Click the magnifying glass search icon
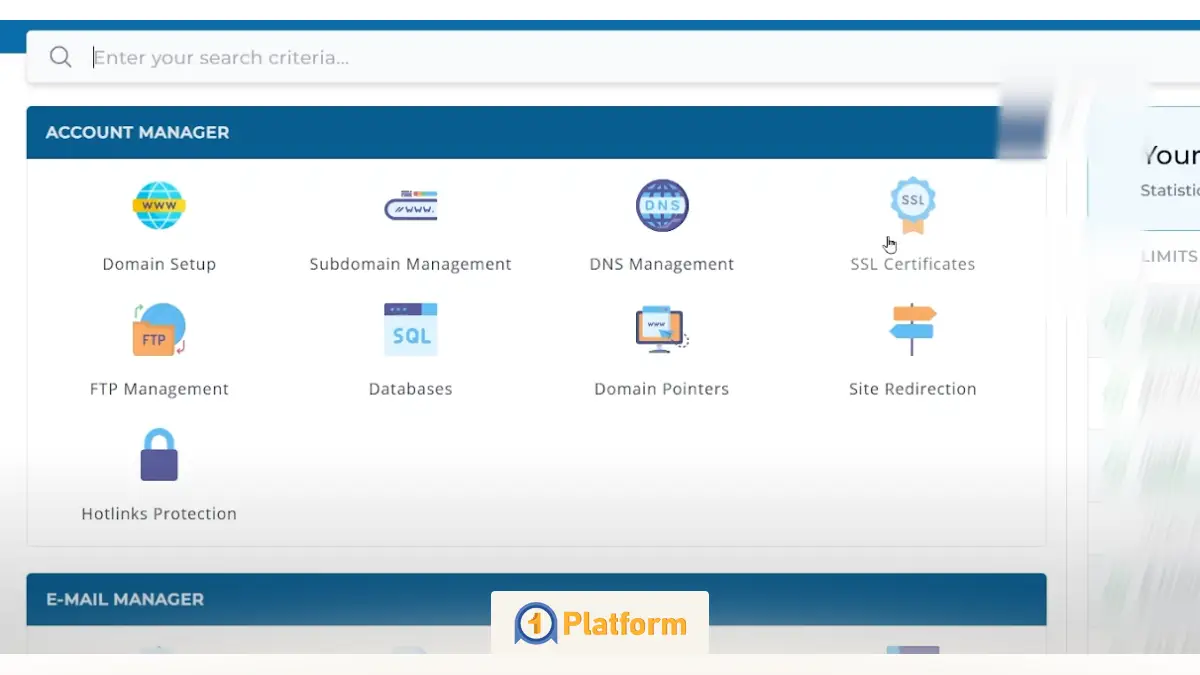The width and height of the screenshot is (1200, 675). coord(60,56)
